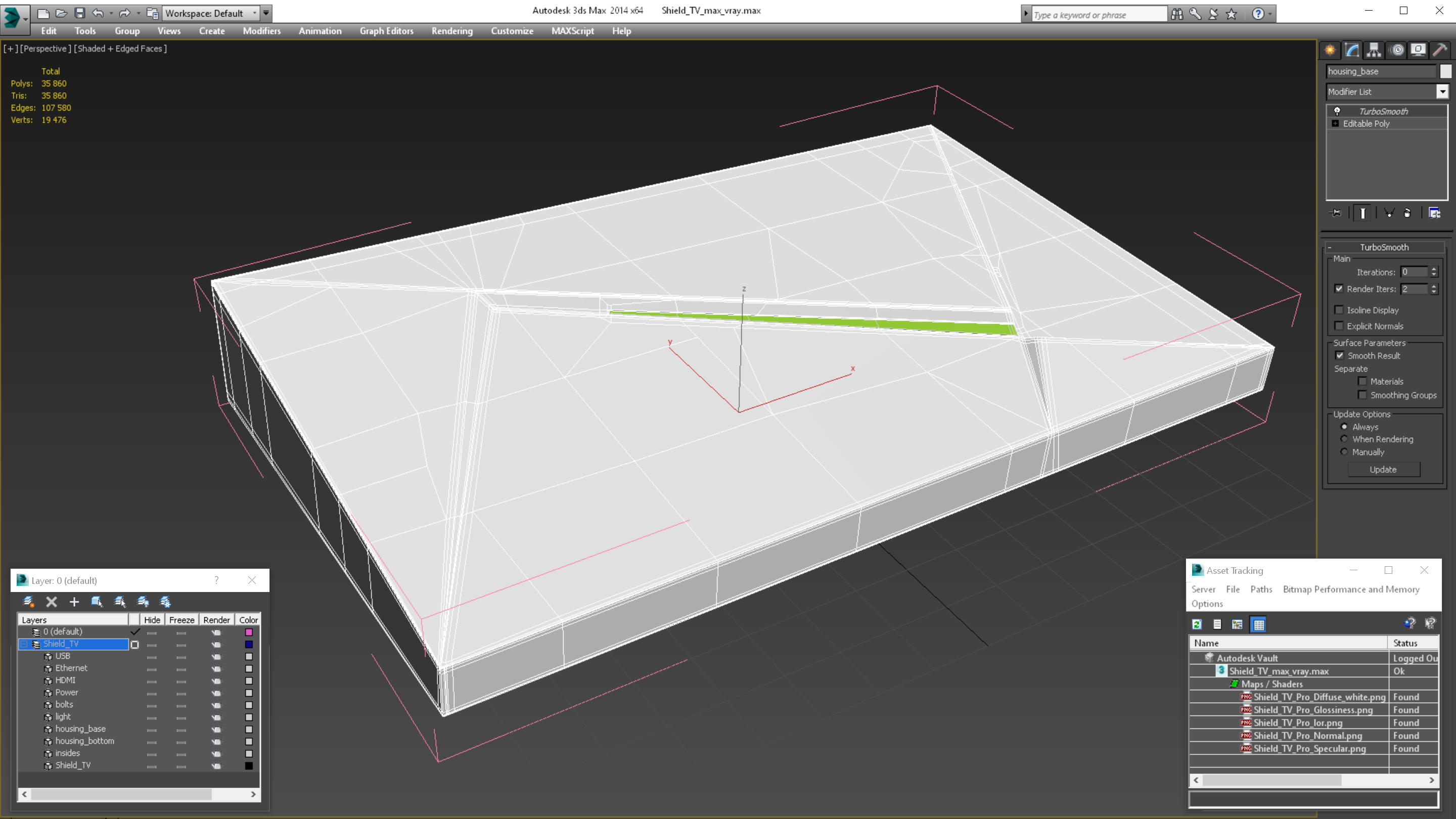Click the favorites star icon in title bar
Image resolution: width=1456 pixels, height=819 pixels.
(x=1232, y=14)
